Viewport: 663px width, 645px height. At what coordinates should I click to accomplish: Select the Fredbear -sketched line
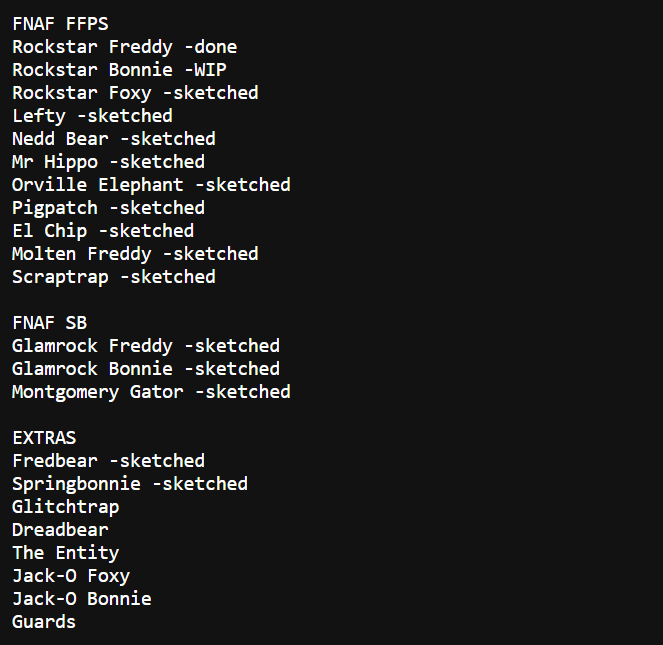(x=108, y=461)
